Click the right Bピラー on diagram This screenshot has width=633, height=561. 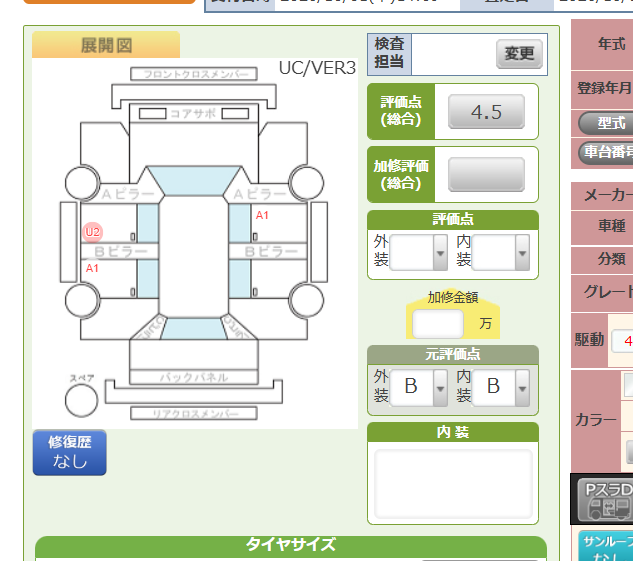click(268, 251)
